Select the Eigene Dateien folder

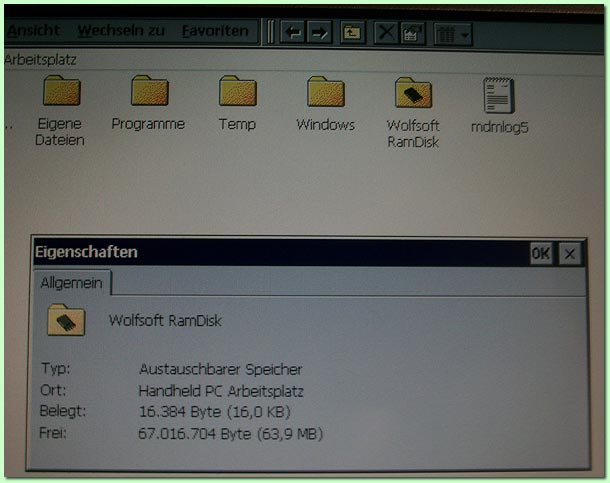click(x=60, y=111)
